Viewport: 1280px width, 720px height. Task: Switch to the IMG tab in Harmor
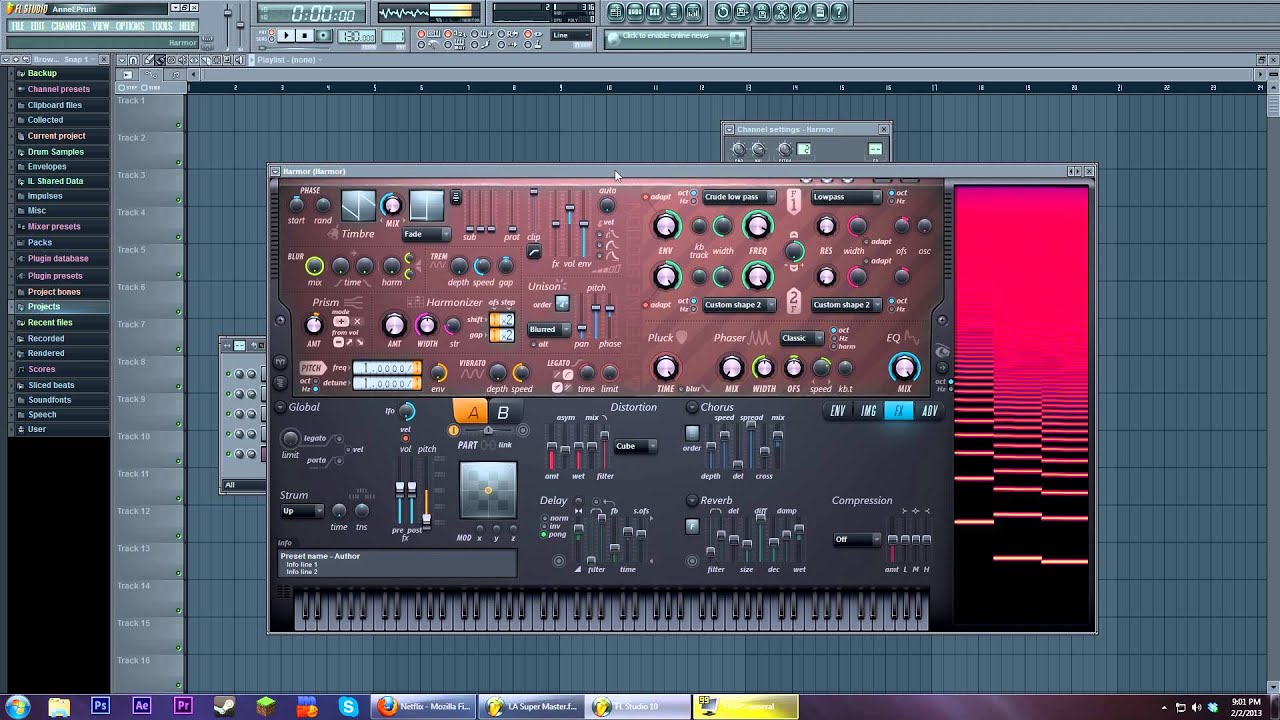(x=869, y=411)
